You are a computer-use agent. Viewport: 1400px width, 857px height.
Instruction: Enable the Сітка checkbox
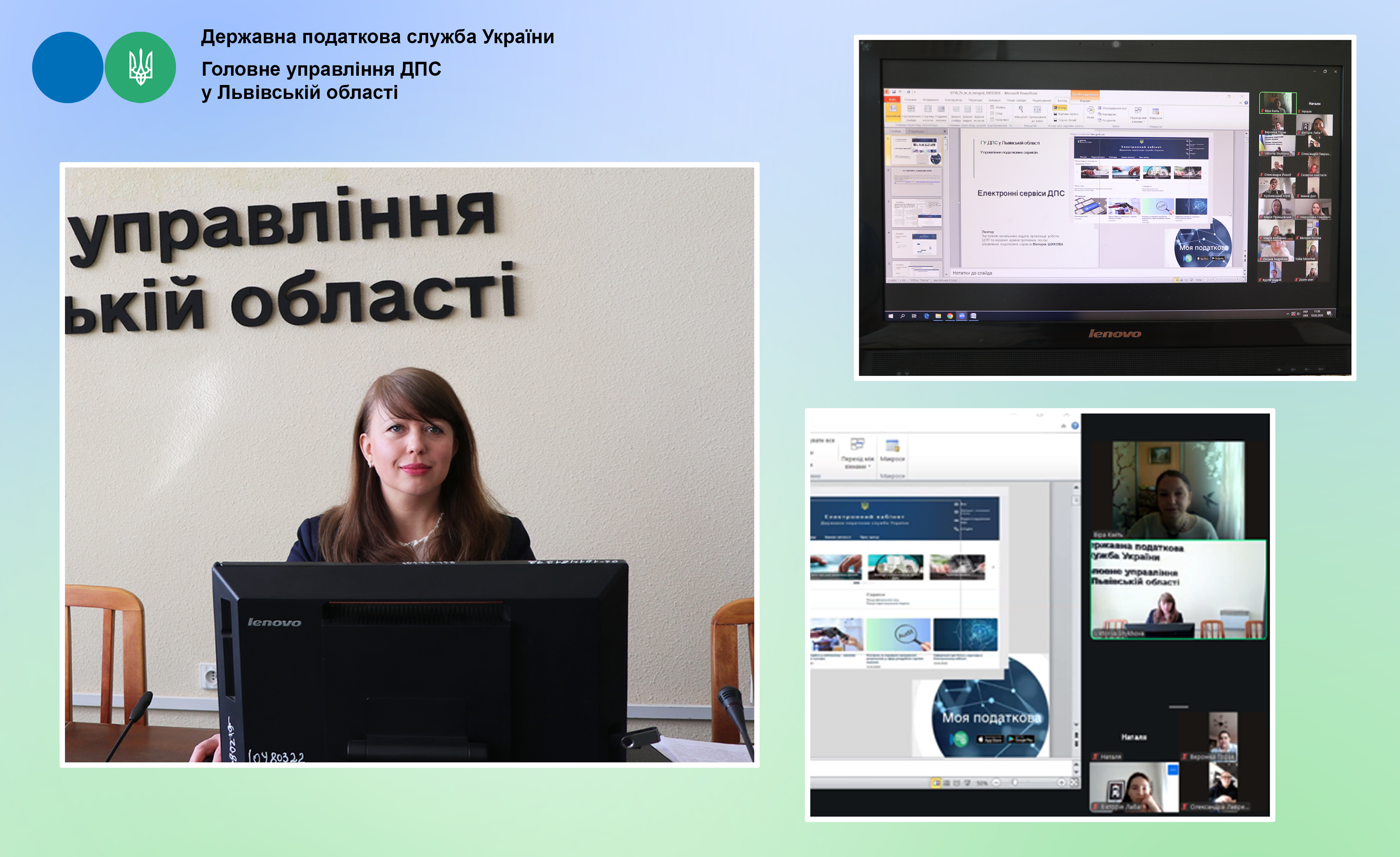click(992, 114)
